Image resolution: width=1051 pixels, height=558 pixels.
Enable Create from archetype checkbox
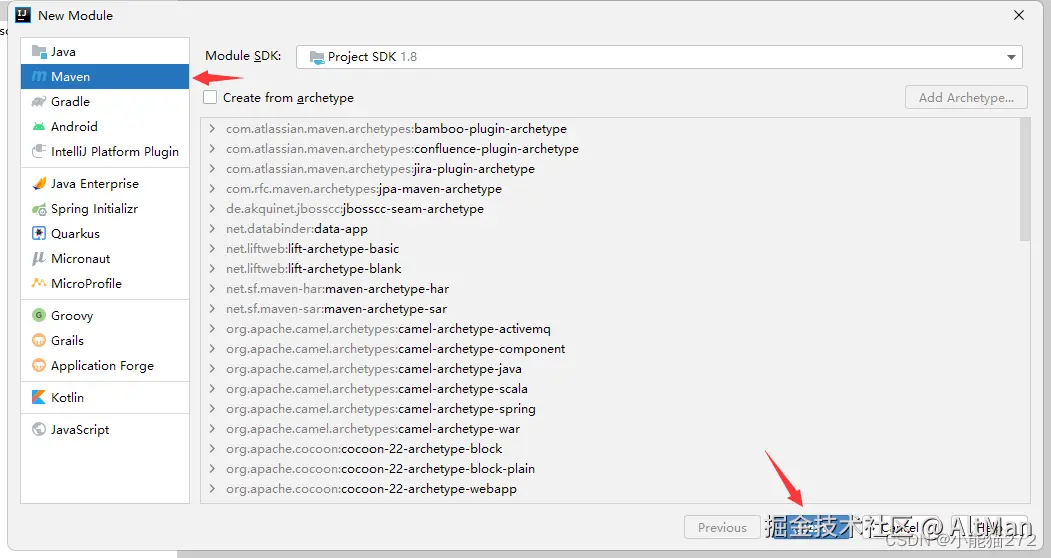click(210, 97)
